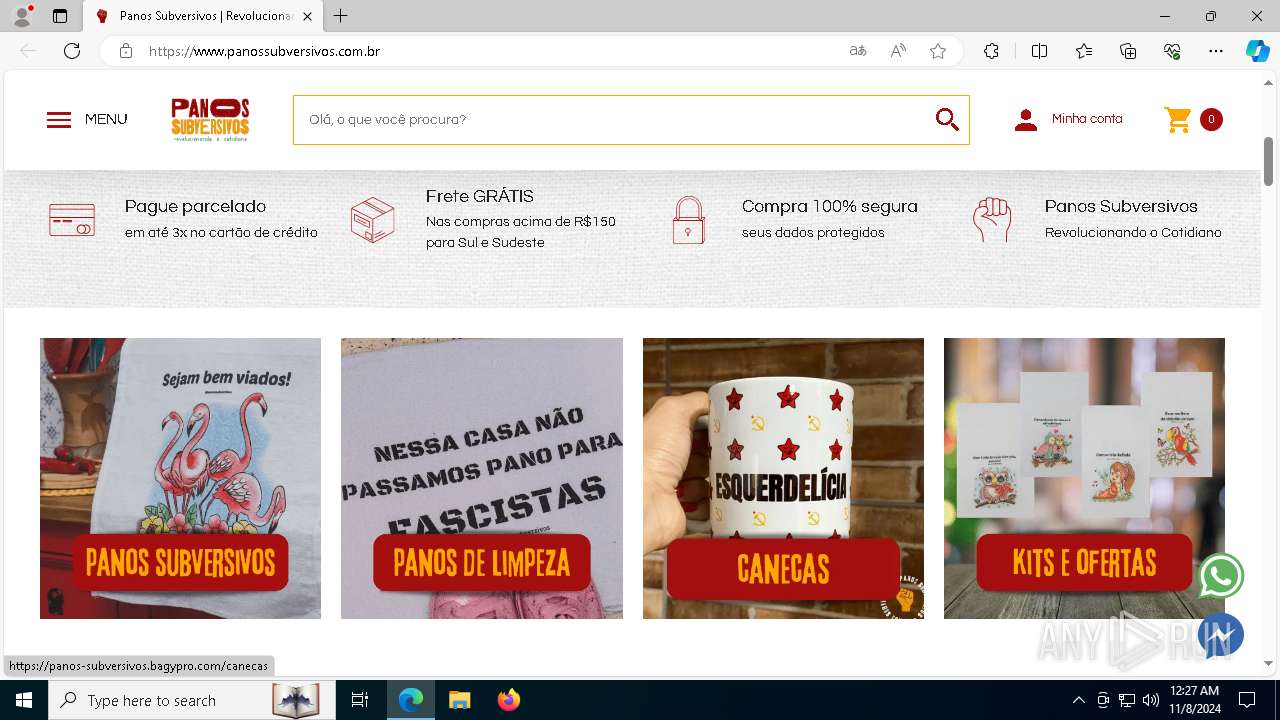Open the shopping cart icon
This screenshot has height=720, width=1280.
[x=1178, y=120]
